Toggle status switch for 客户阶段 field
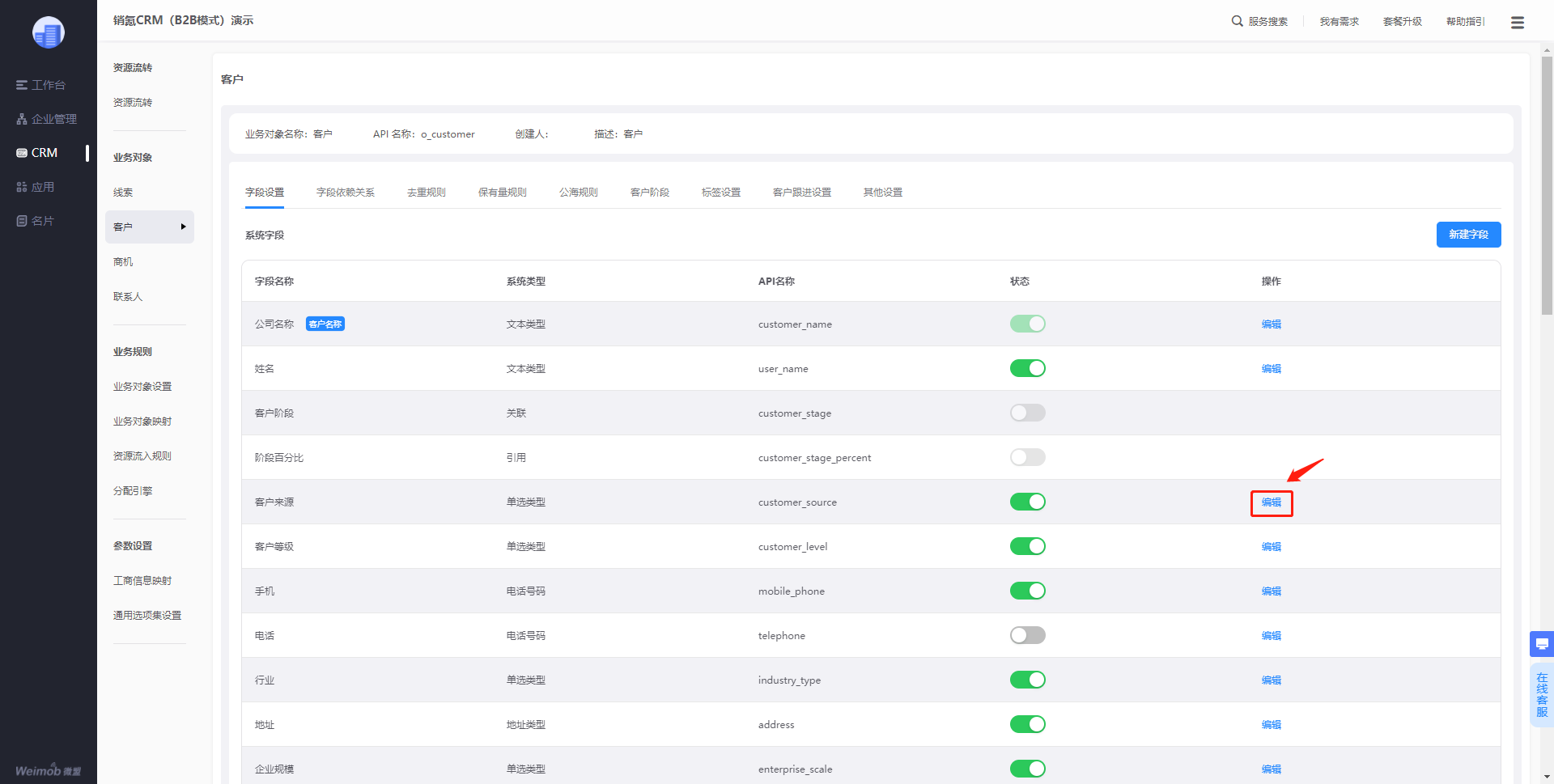1554x784 pixels. [1028, 413]
